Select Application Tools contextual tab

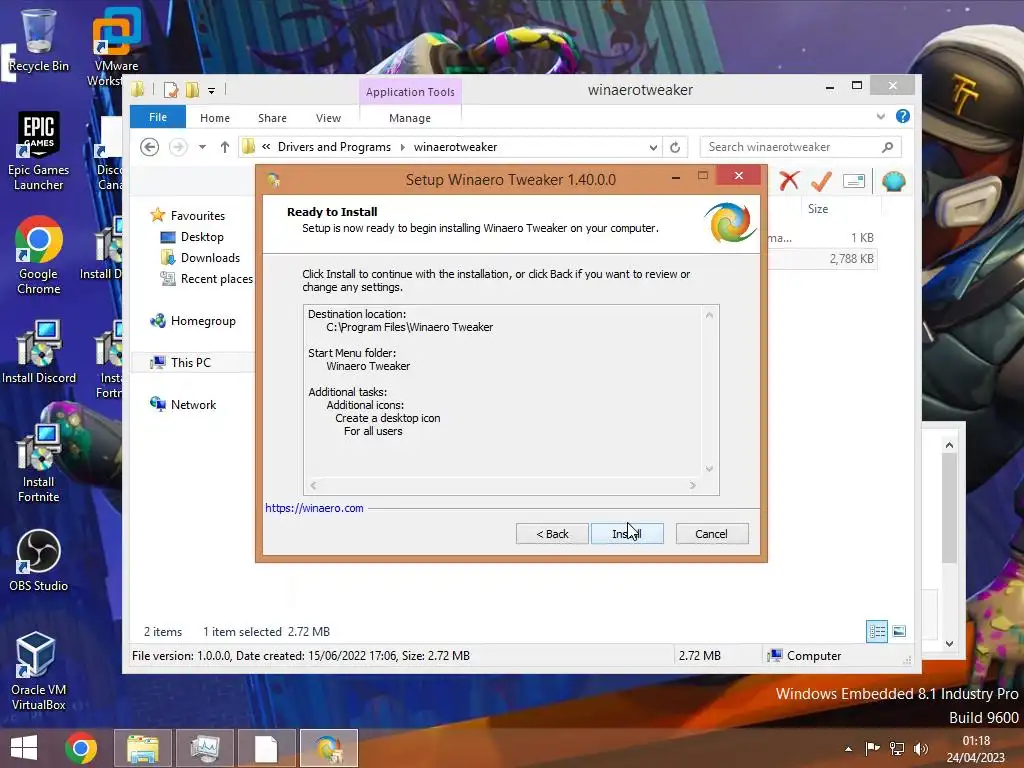click(x=410, y=92)
